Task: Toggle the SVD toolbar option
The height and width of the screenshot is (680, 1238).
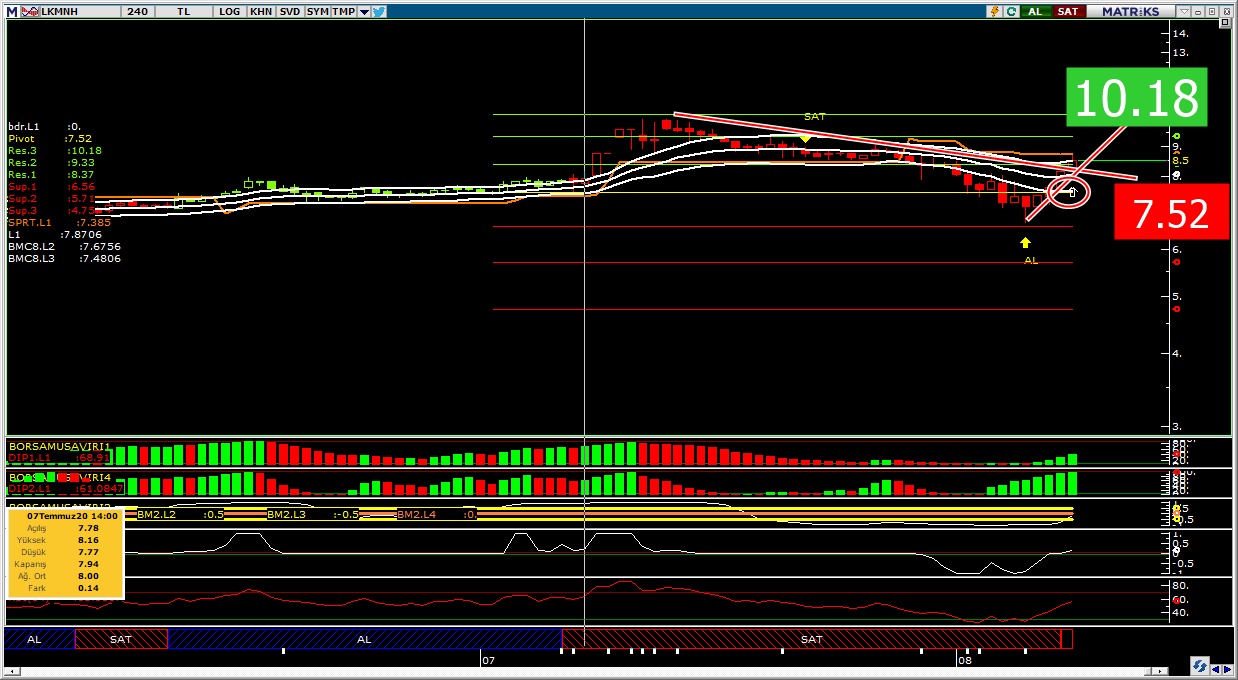Action: [x=289, y=11]
